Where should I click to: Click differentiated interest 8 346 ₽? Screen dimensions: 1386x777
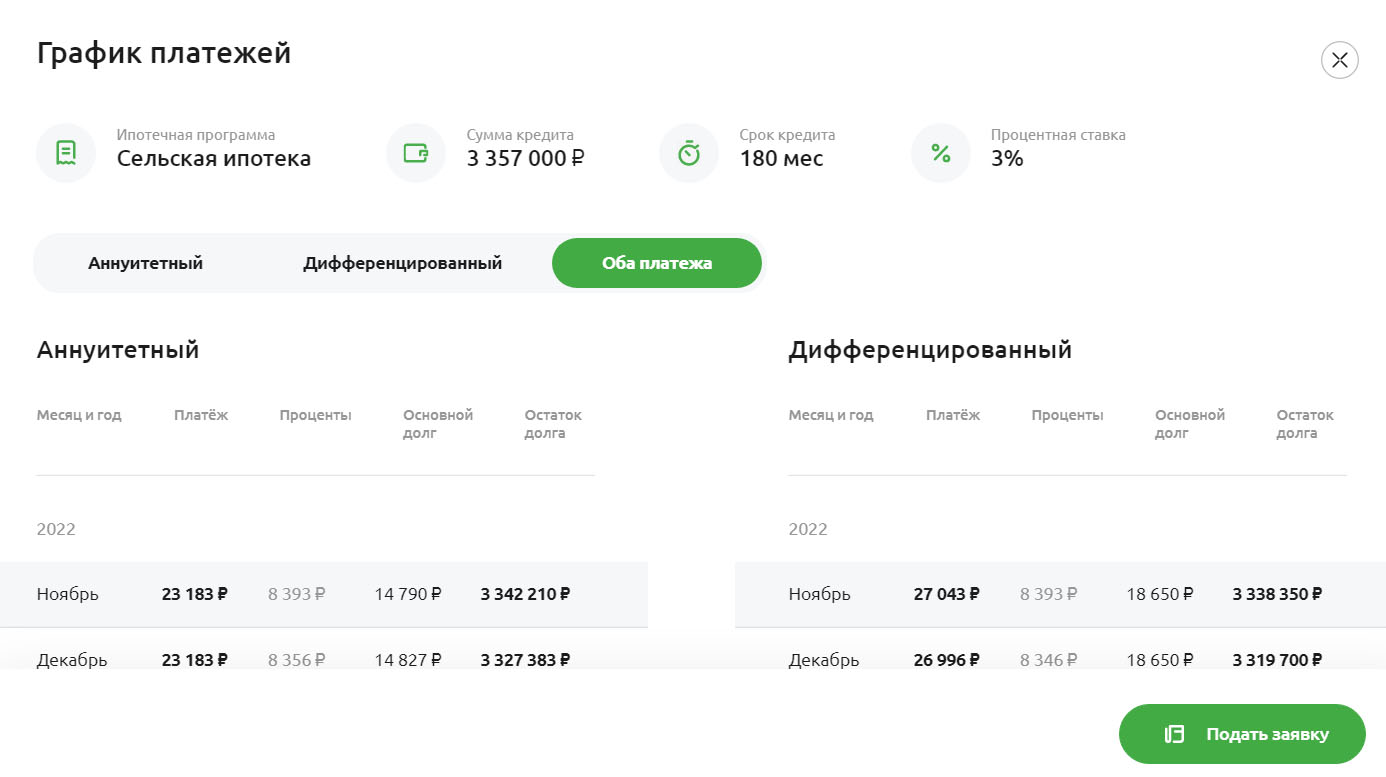click(x=1049, y=660)
